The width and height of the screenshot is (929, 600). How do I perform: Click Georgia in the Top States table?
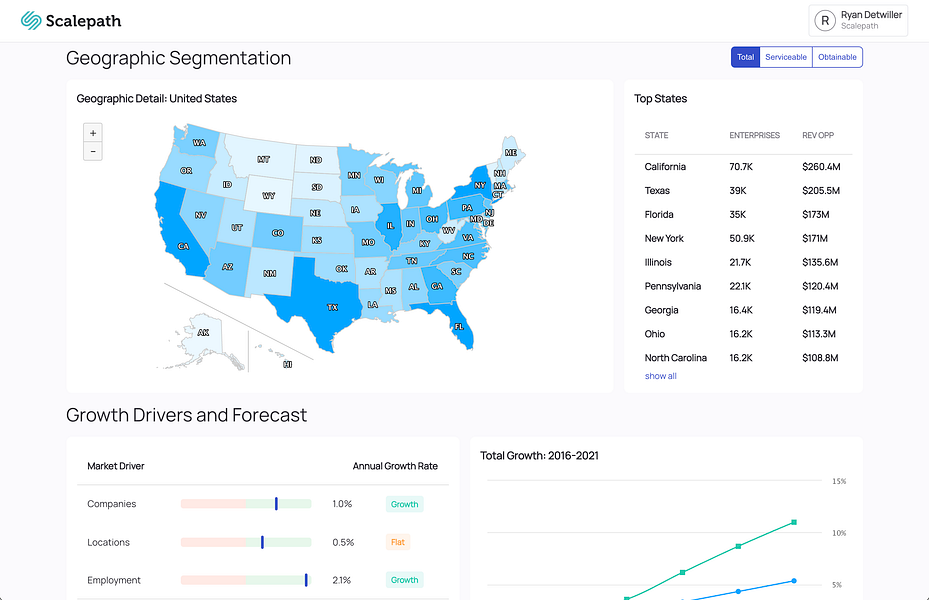[x=661, y=310]
